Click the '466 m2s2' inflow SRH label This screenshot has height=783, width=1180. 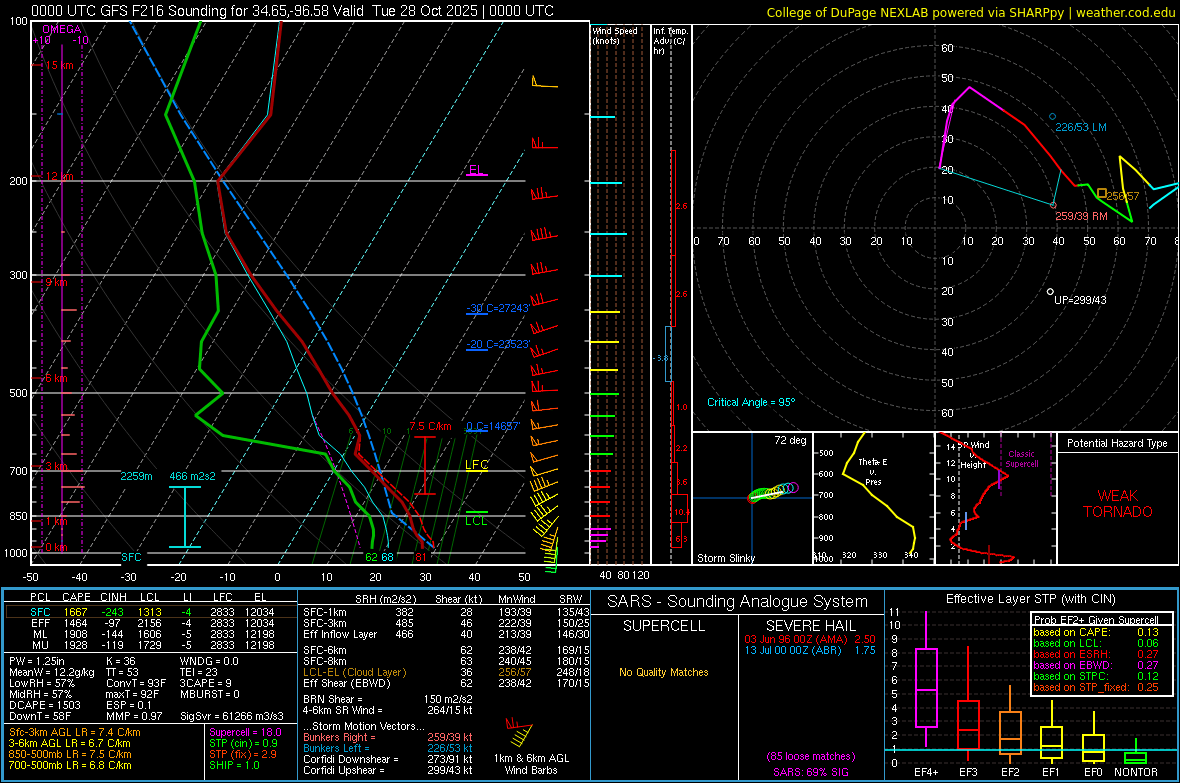pos(192,476)
